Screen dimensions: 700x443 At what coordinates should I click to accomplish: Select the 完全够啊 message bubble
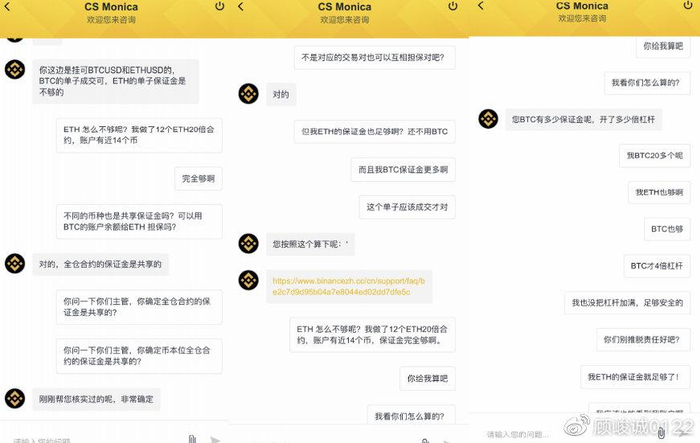[x=198, y=179]
